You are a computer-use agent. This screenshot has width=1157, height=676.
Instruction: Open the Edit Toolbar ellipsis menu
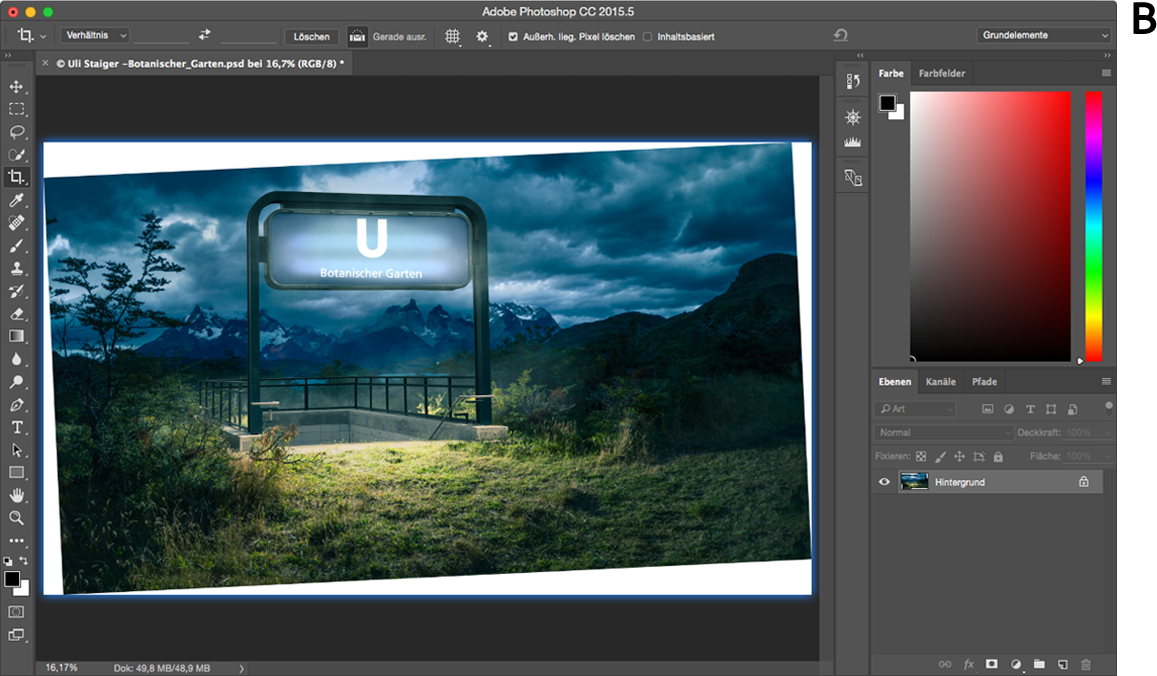coord(16,540)
